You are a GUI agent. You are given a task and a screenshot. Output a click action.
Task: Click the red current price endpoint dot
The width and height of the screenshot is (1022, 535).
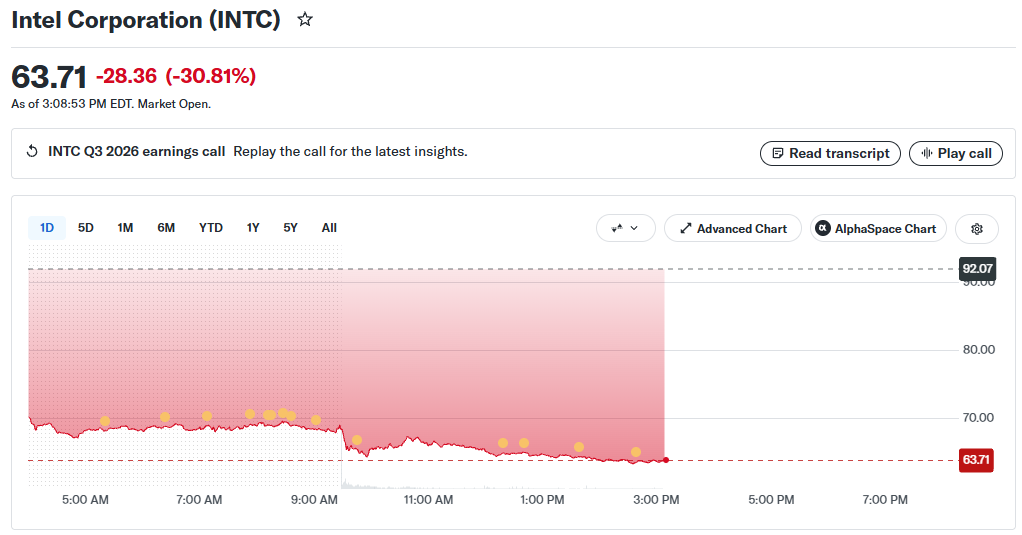click(665, 460)
